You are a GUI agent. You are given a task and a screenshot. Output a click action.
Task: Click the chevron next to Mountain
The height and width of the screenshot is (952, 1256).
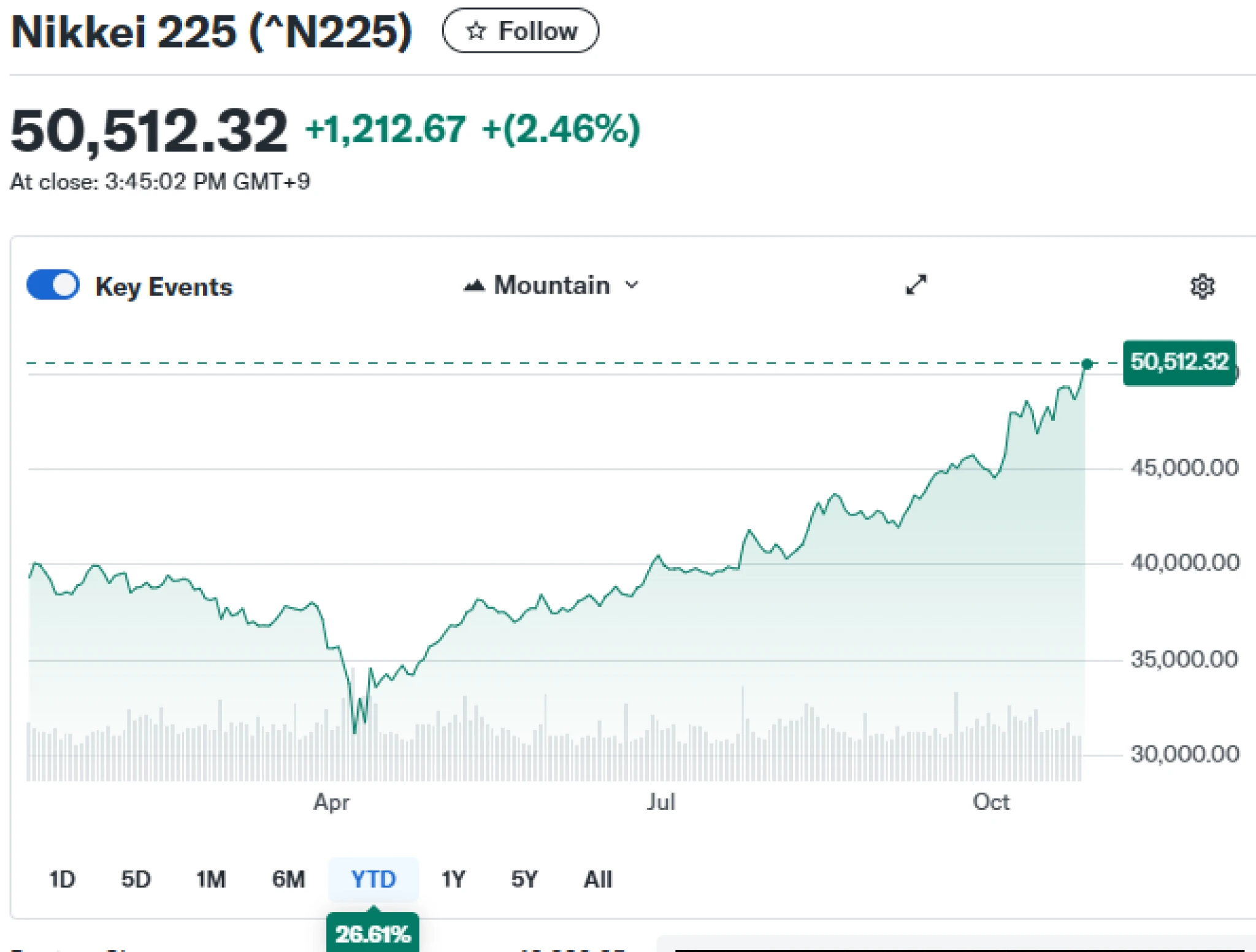pos(632,285)
